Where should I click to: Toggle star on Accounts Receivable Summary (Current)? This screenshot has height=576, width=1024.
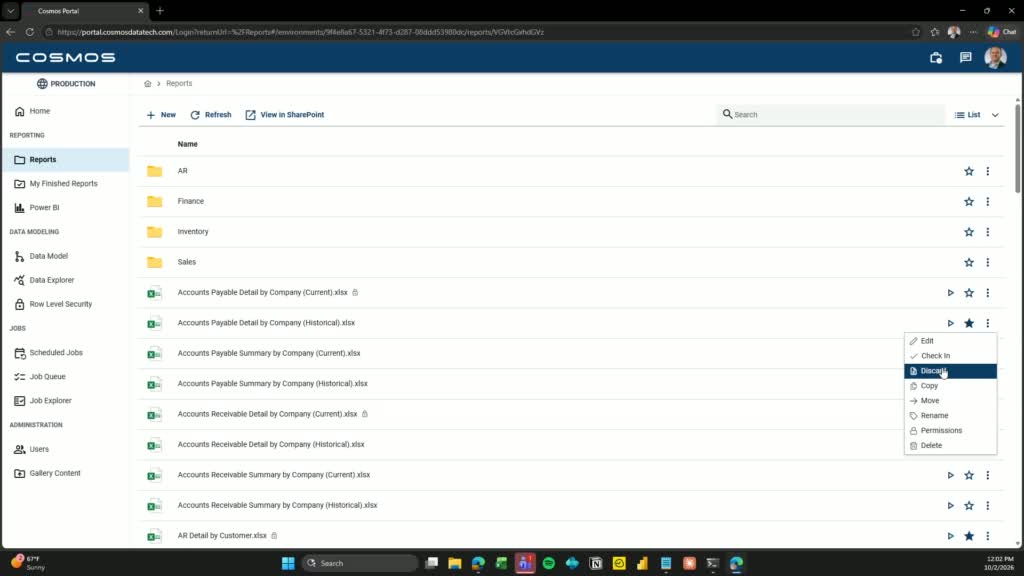click(x=969, y=475)
